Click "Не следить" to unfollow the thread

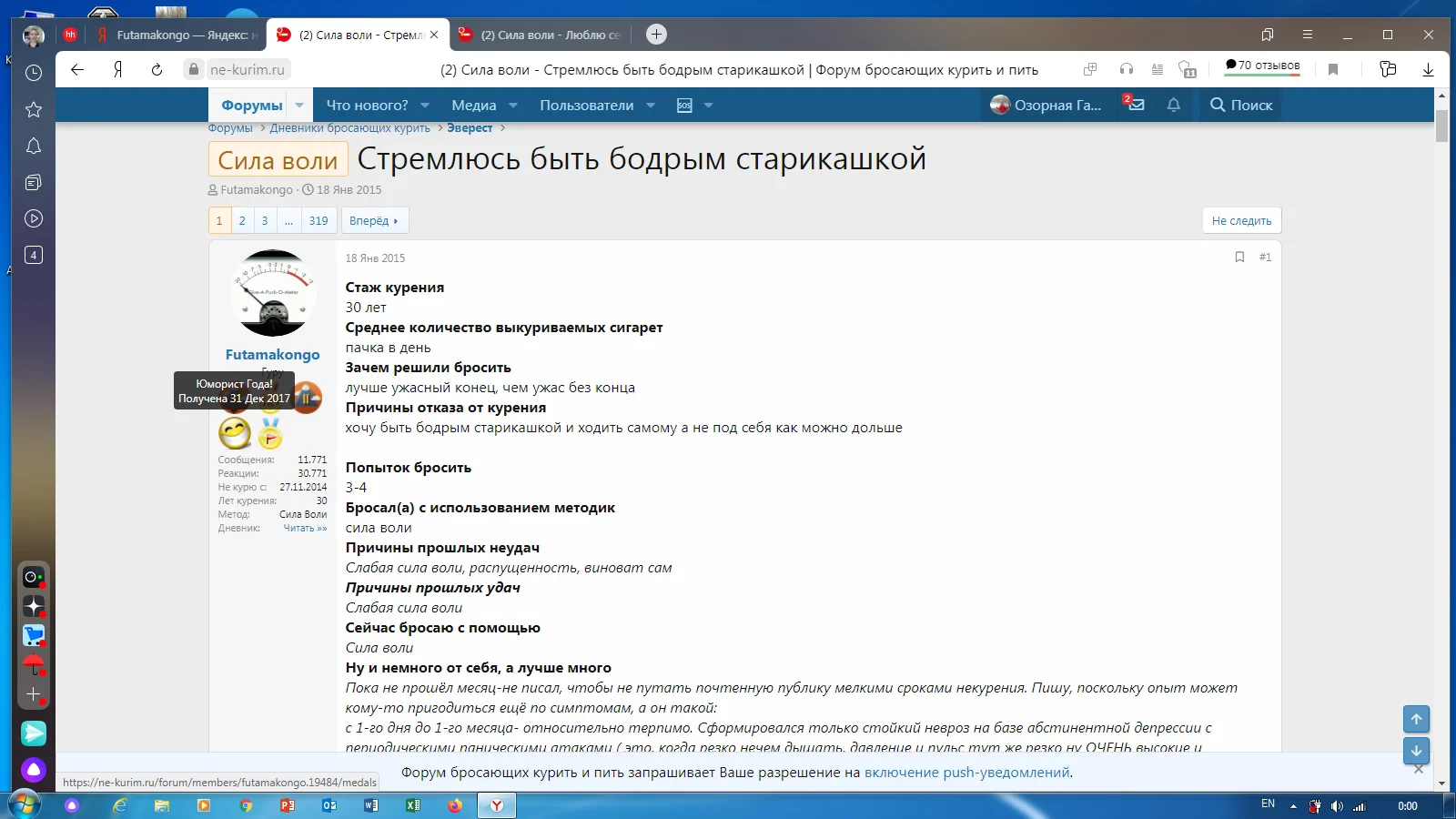pos(1241,220)
